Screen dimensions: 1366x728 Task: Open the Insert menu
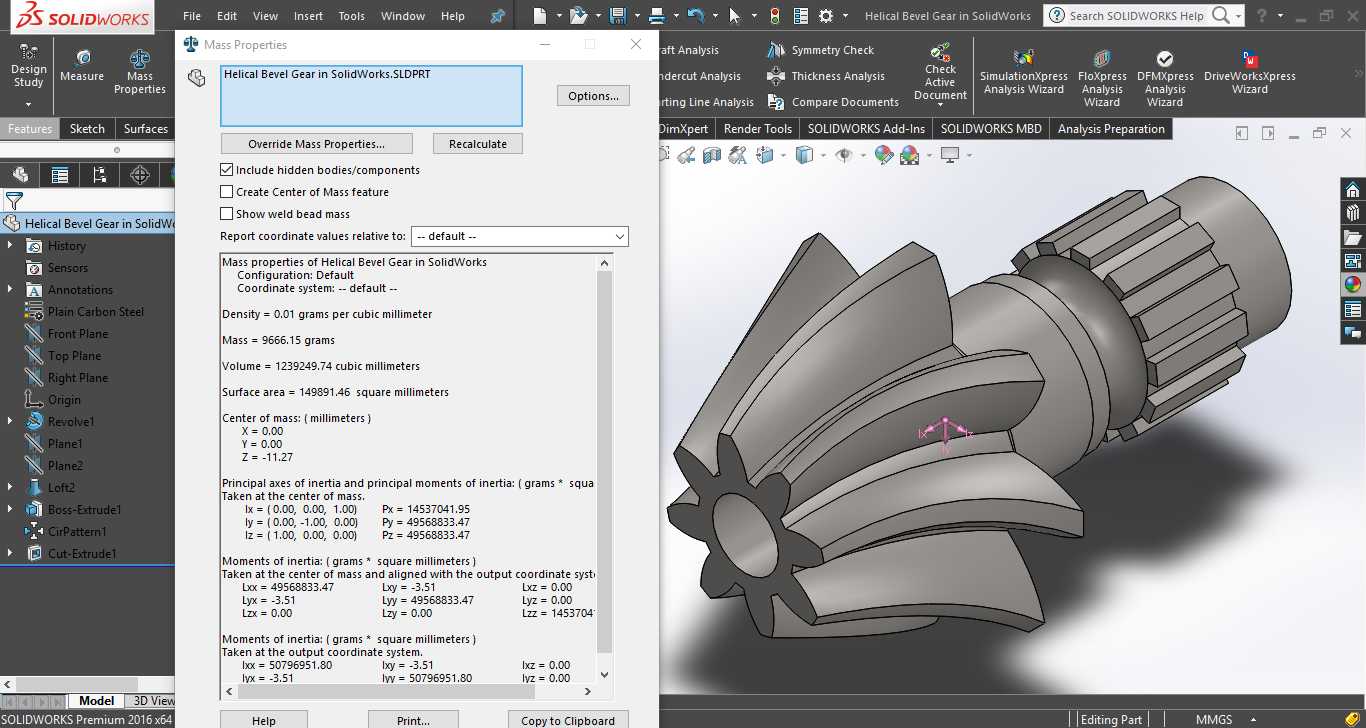309,16
